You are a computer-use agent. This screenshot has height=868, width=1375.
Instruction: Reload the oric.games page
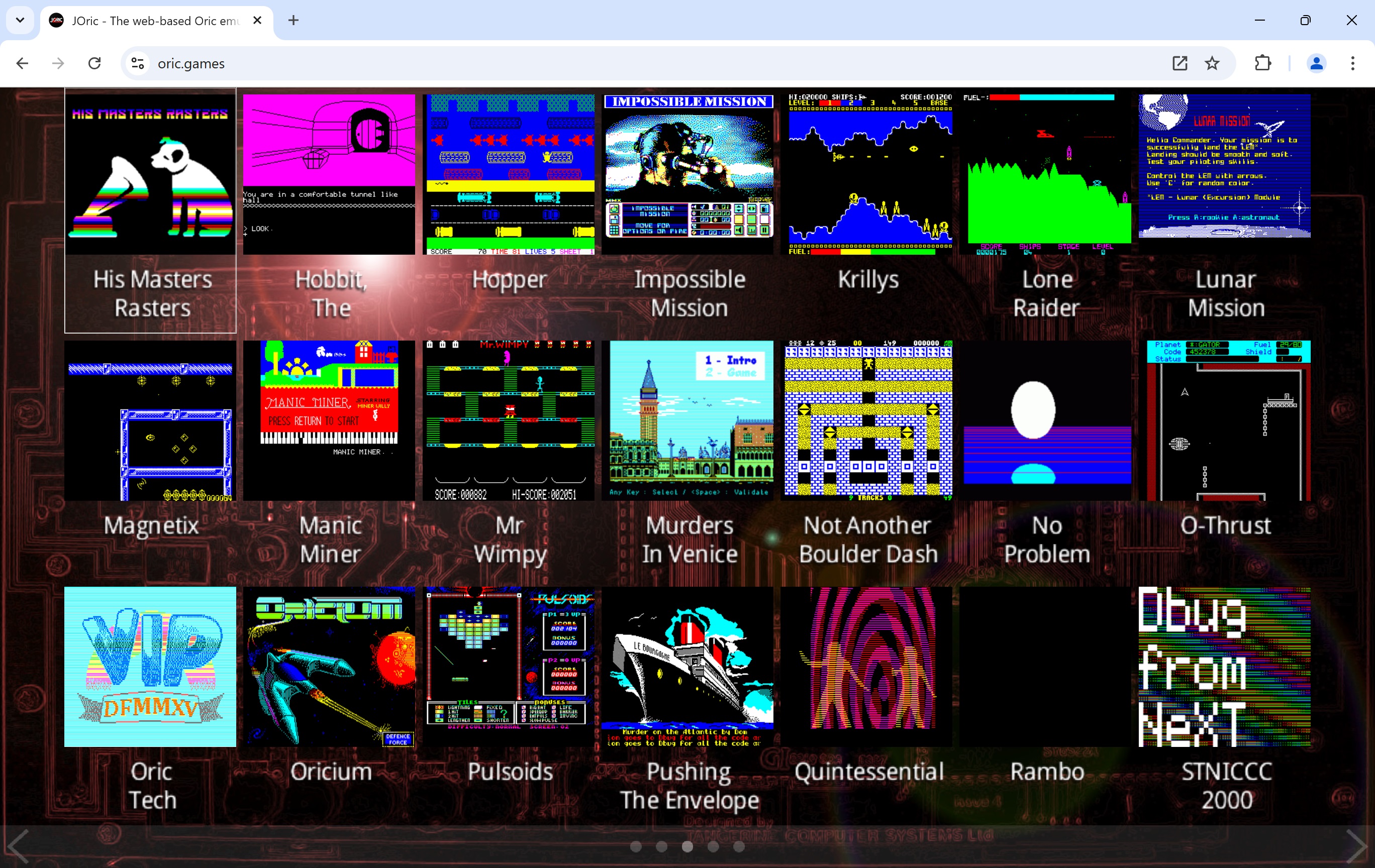tap(95, 63)
